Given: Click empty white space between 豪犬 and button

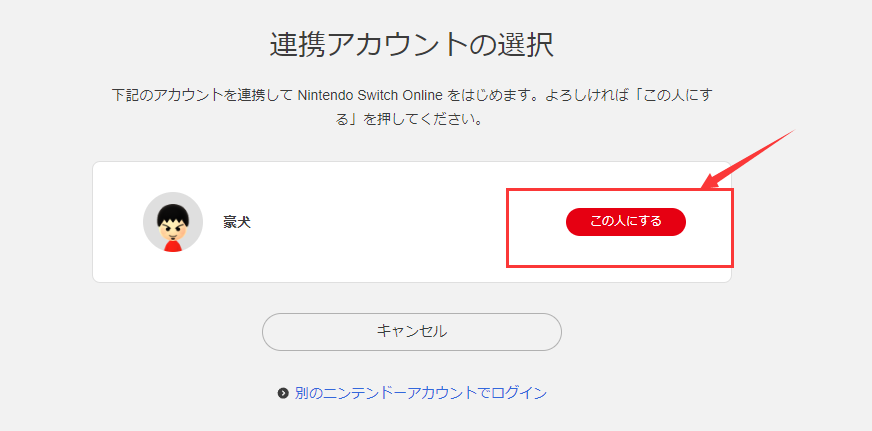Looking at the screenshot, I should 380,222.
